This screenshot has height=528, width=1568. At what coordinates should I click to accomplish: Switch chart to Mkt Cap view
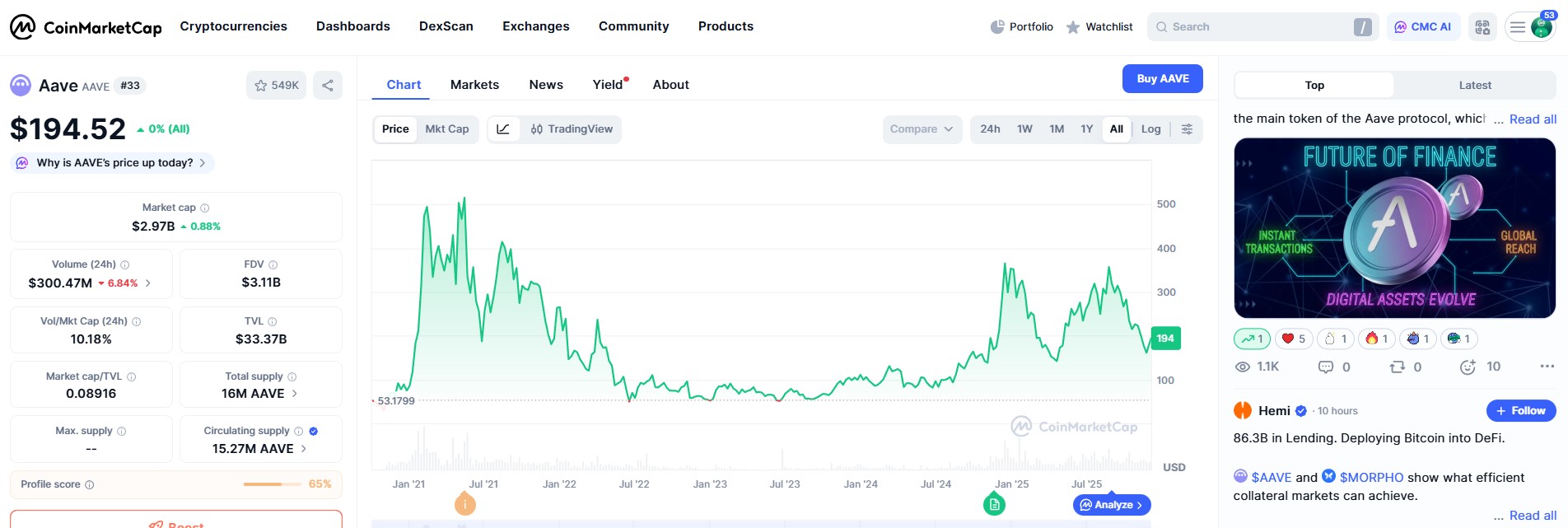[446, 129]
